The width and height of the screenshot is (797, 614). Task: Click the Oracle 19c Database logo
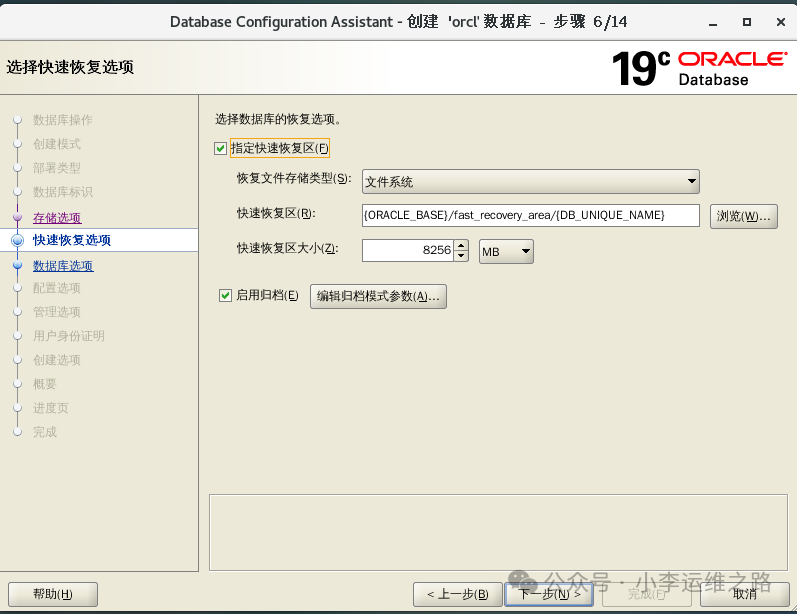(699, 68)
